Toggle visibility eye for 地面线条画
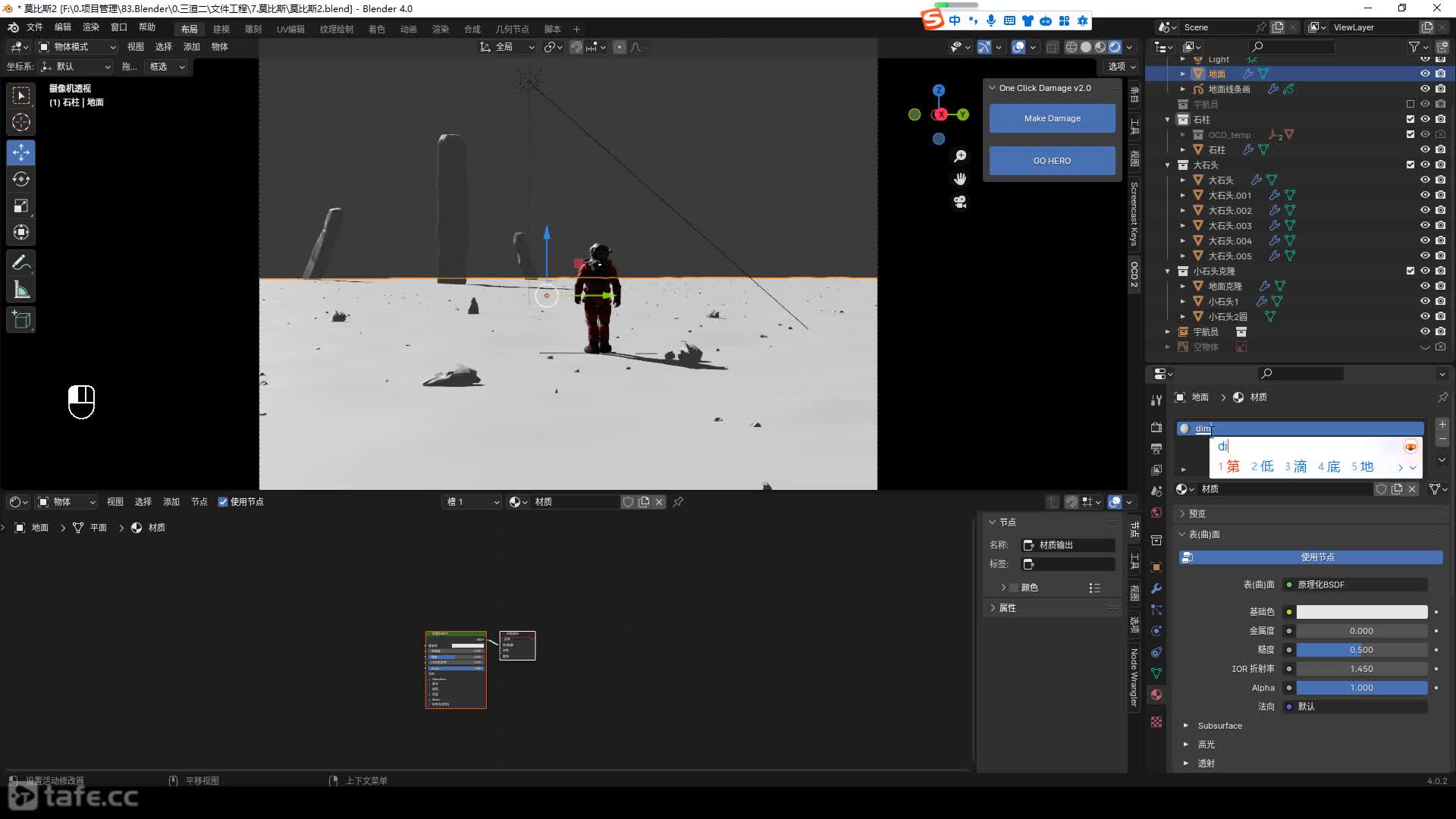 point(1425,89)
